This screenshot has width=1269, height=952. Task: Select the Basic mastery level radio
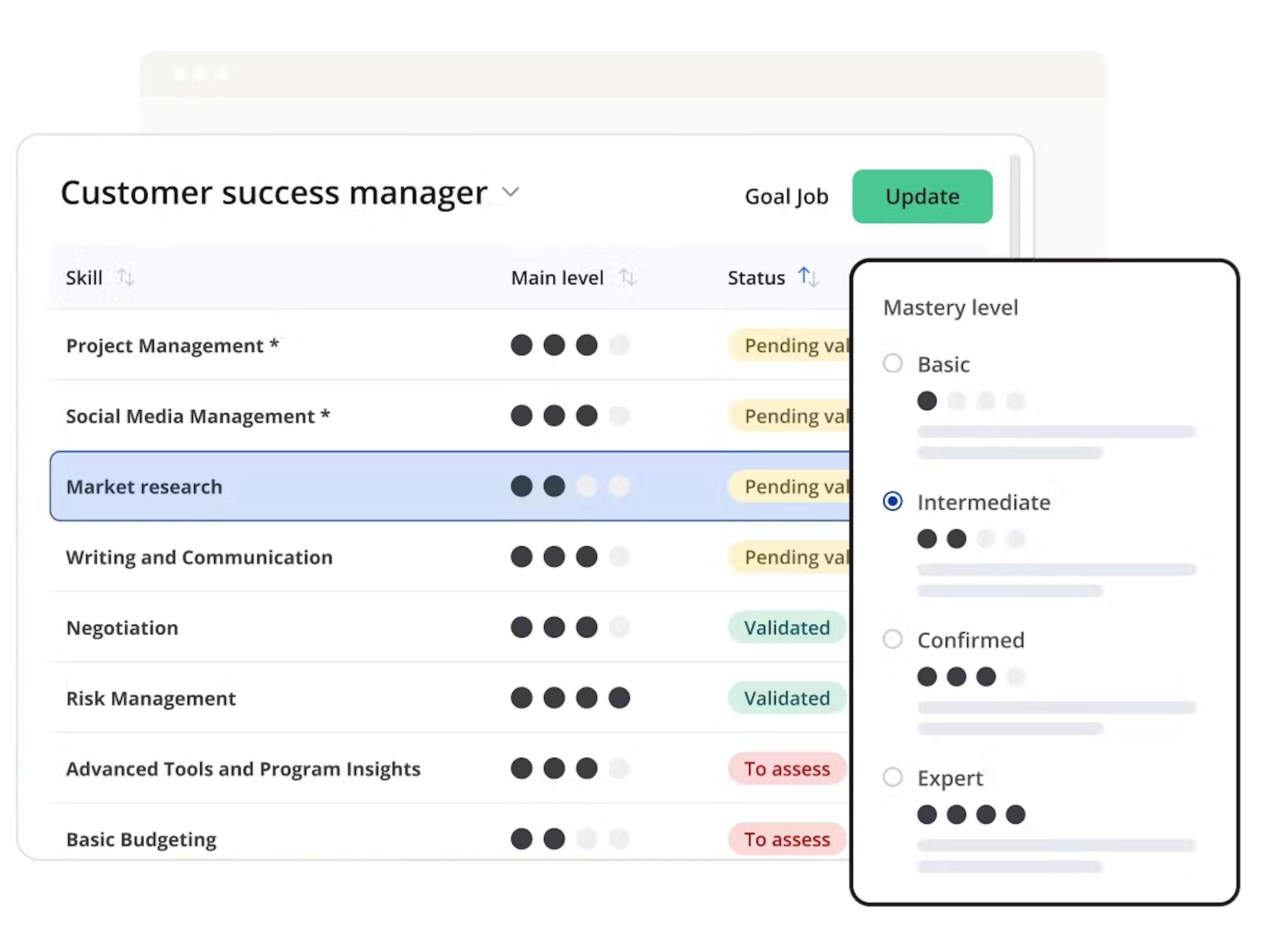coord(893,363)
